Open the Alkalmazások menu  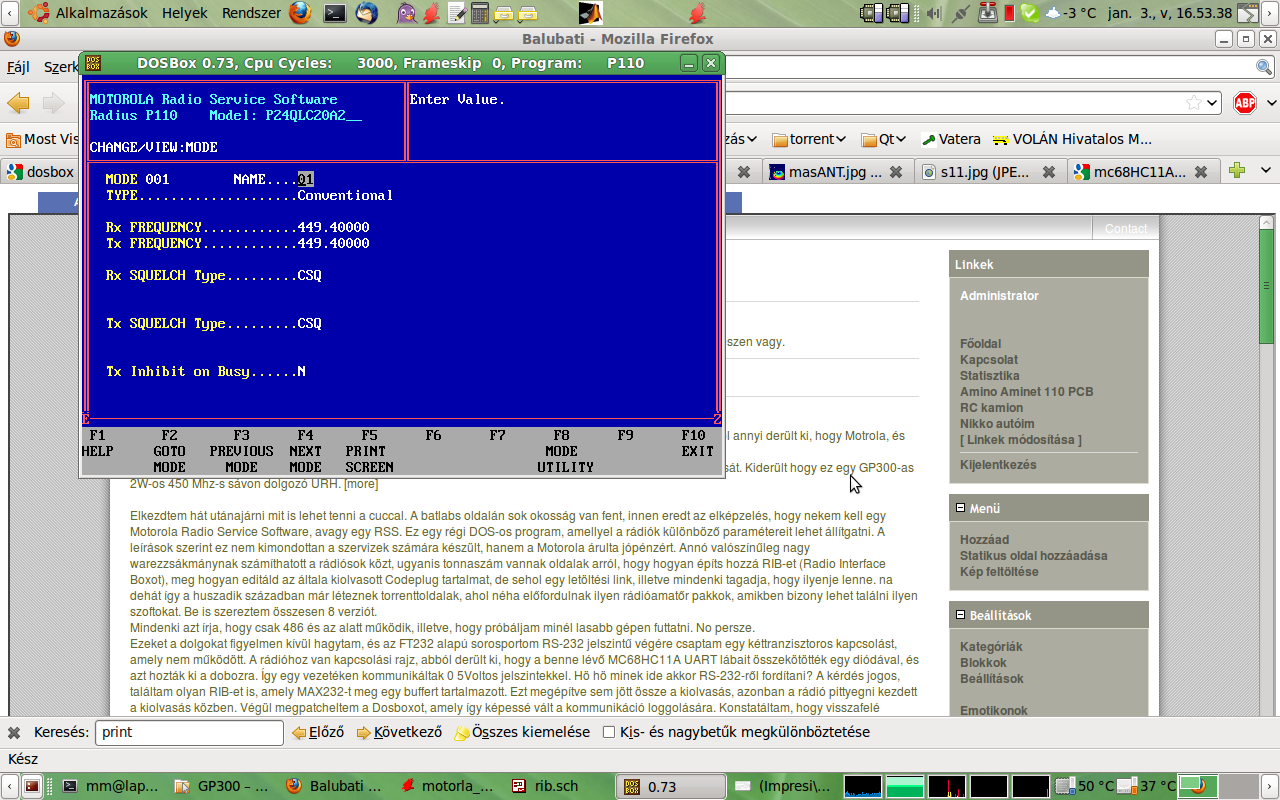click(x=102, y=13)
